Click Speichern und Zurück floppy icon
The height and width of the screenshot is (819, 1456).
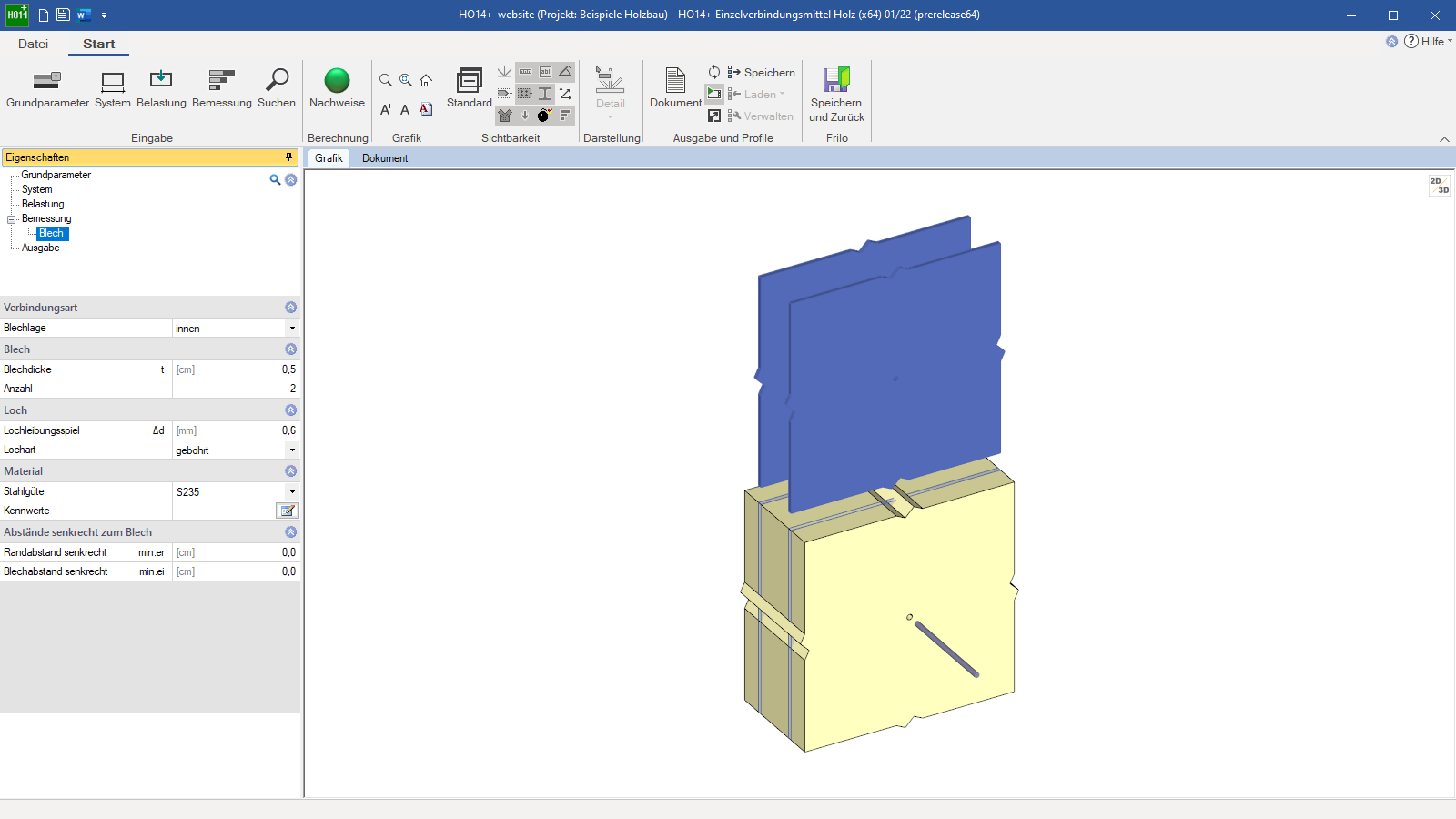[x=836, y=95]
